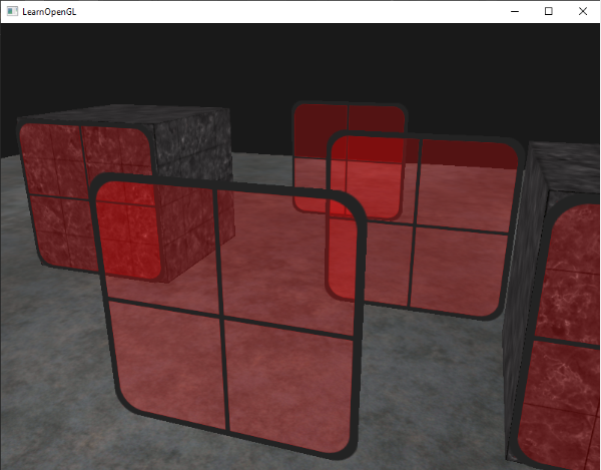Close the LearnOpenGL window
Image resolution: width=601 pixels, height=470 pixels.
583,12
